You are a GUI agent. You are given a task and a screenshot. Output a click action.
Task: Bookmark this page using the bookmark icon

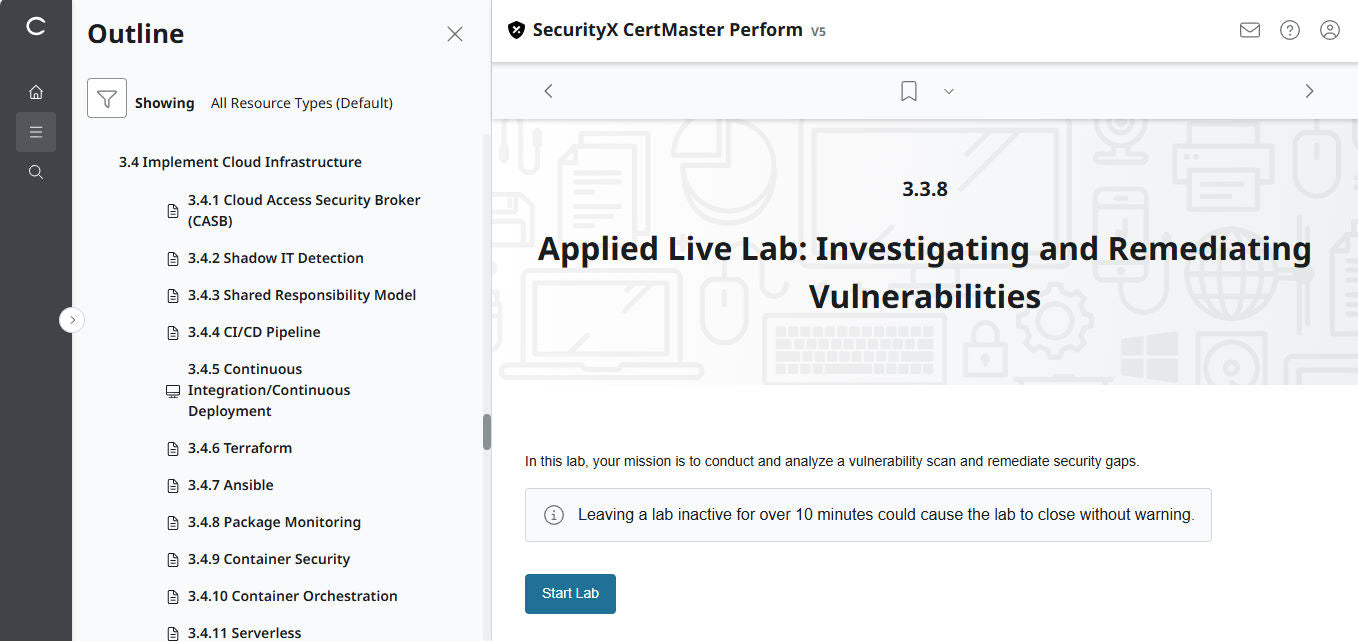908,90
